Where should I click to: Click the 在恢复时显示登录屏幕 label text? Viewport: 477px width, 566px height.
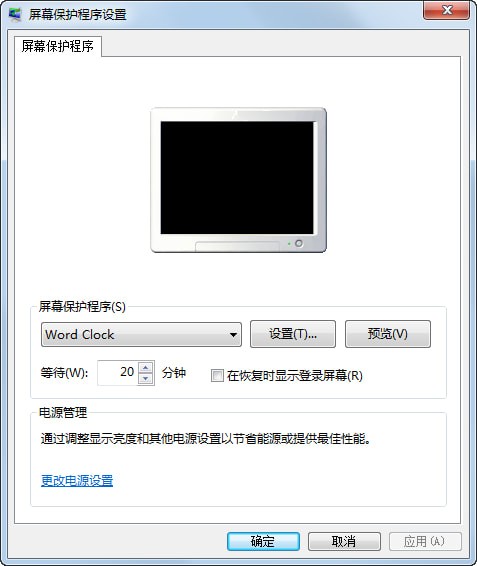point(295,376)
